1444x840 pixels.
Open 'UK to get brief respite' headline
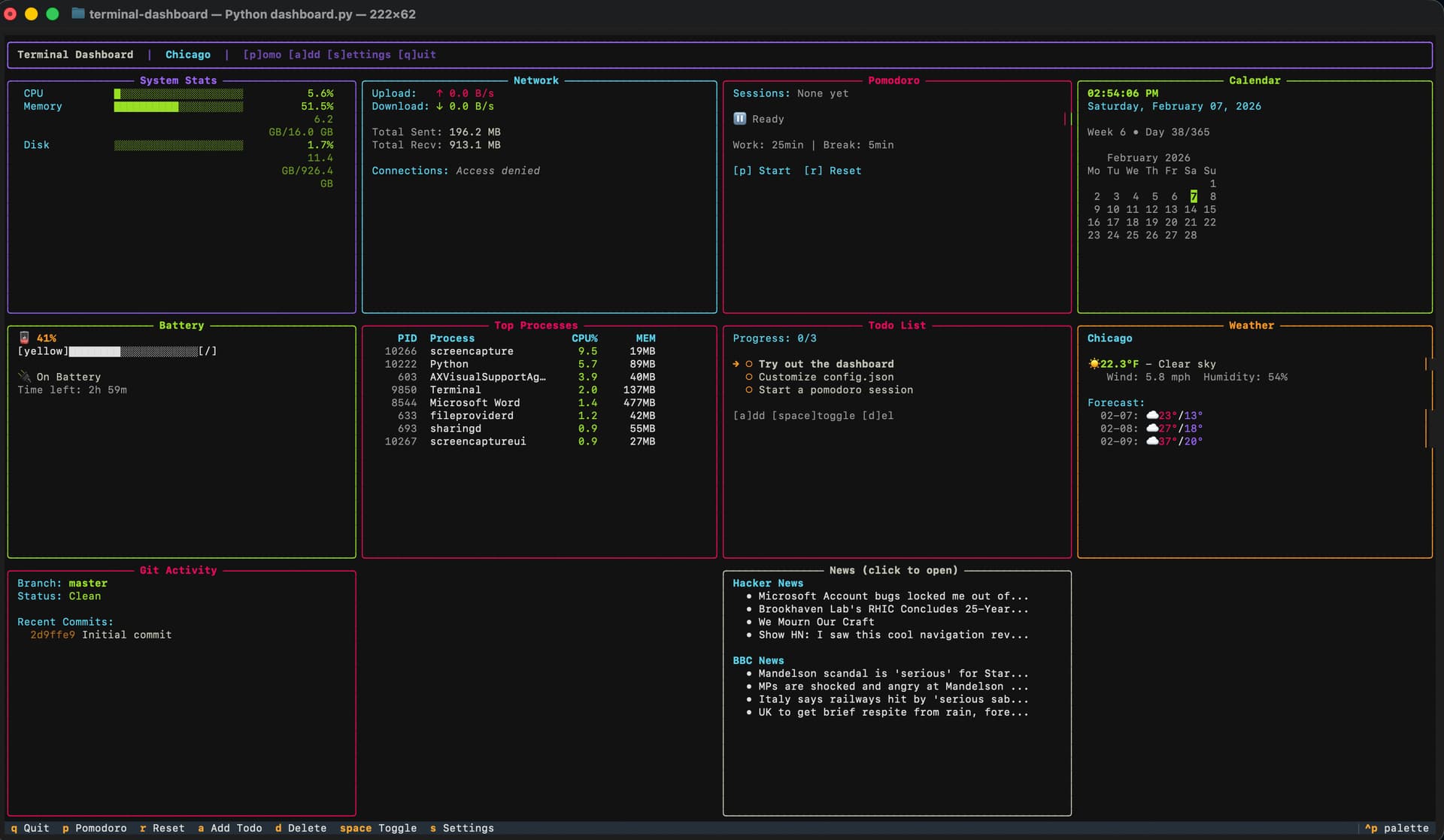click(x=893, y=711)
